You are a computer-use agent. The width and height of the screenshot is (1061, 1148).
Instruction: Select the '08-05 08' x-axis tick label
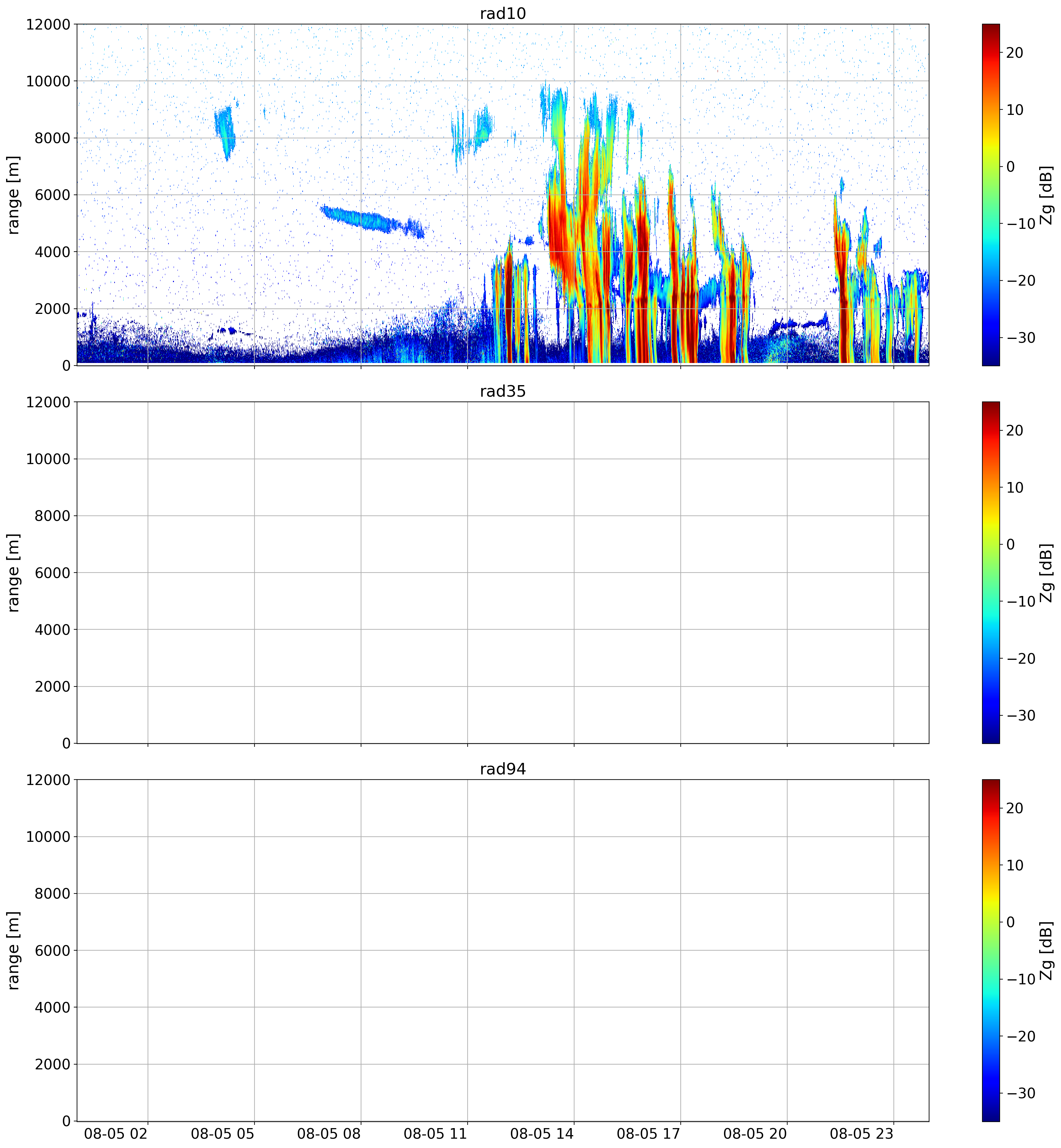point(329,1134)
